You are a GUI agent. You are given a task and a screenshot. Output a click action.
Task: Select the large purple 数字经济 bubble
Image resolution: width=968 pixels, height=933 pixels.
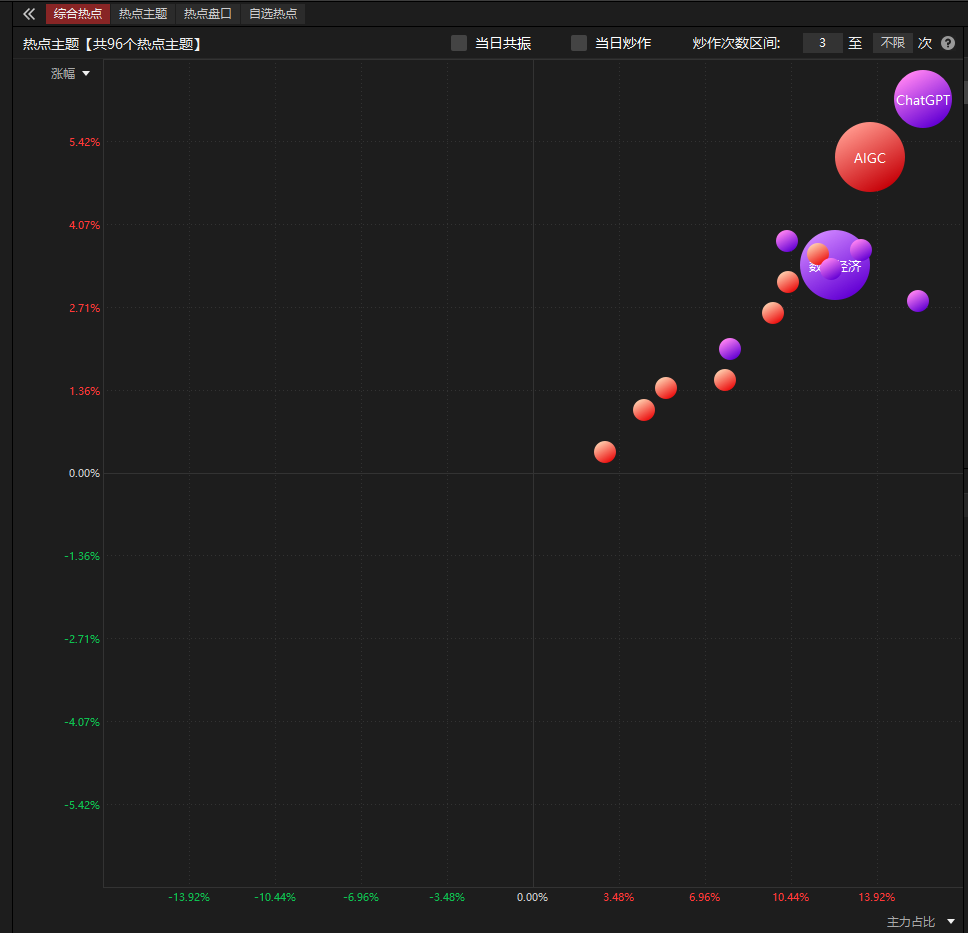pos(835,265)
